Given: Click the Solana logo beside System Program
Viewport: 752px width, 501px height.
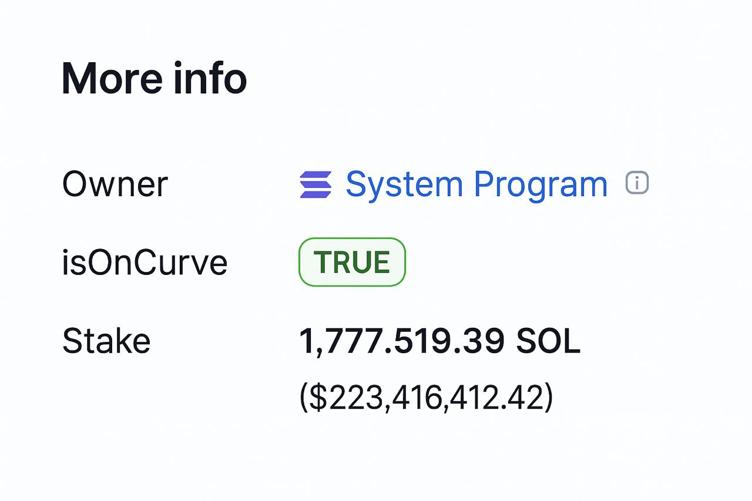Looking at the screenshot, I should pos(316,185).
